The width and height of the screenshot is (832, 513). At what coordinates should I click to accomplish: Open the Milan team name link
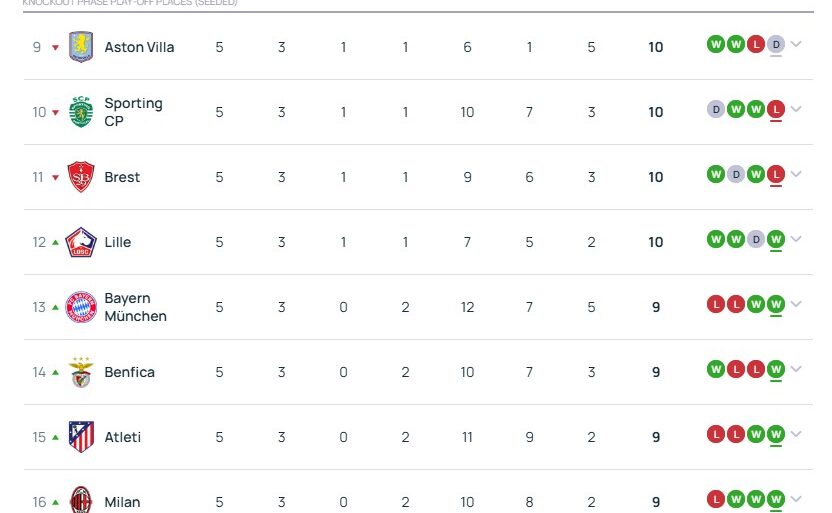(122, 502)
